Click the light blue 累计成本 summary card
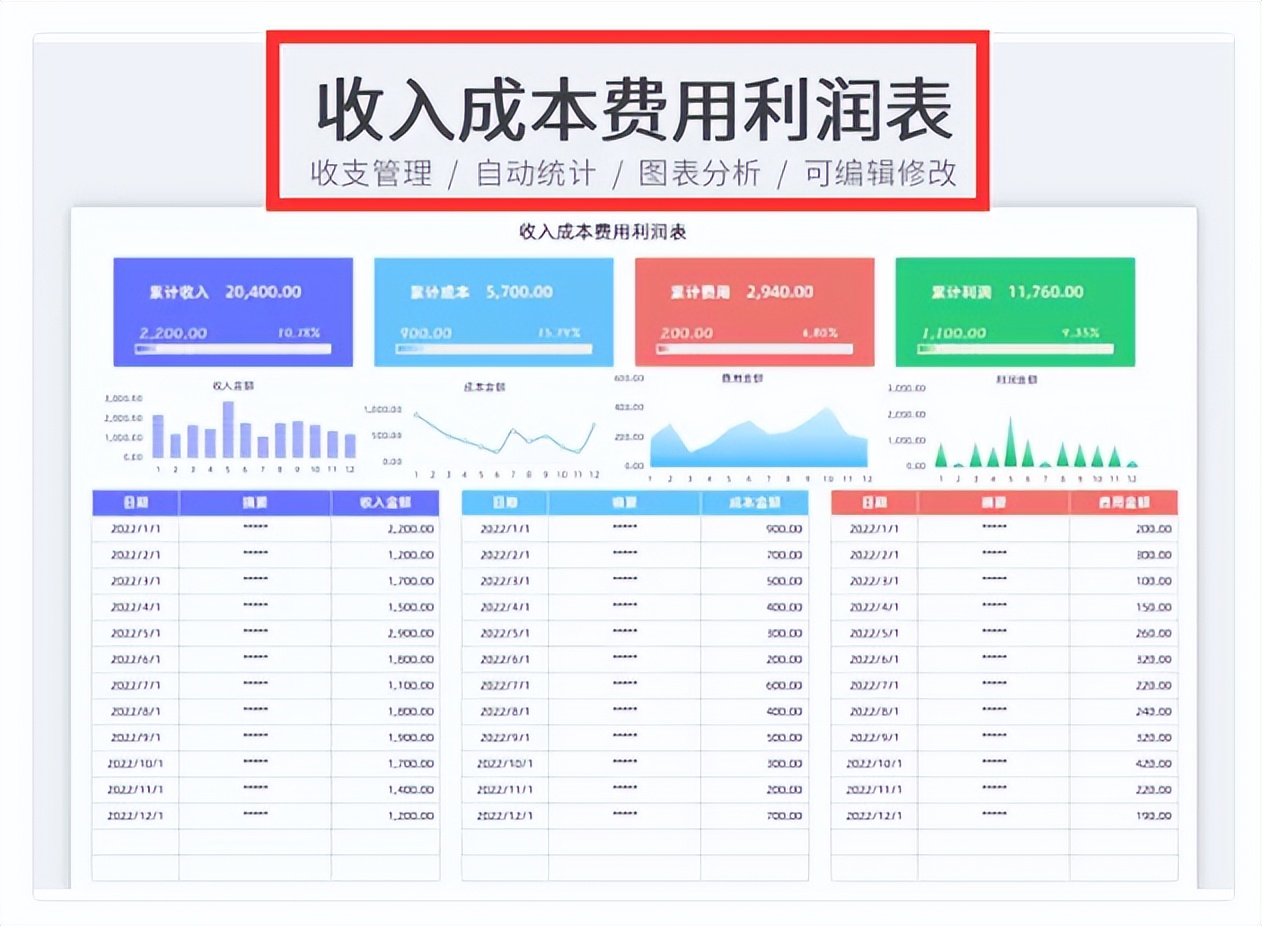This screenshot has width=1262, height=926. (493, 311)
